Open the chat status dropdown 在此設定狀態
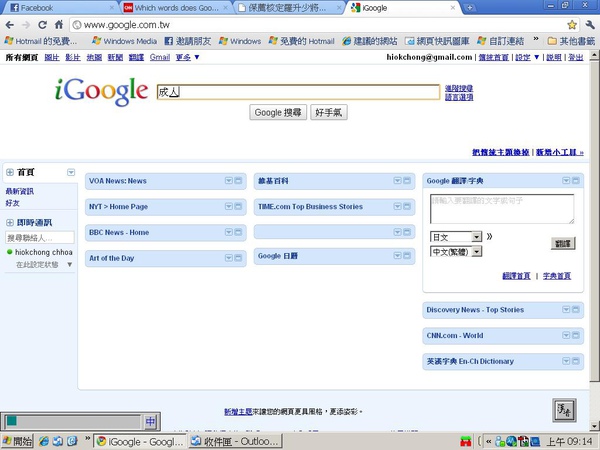600x450 pixels. point(70,264)
